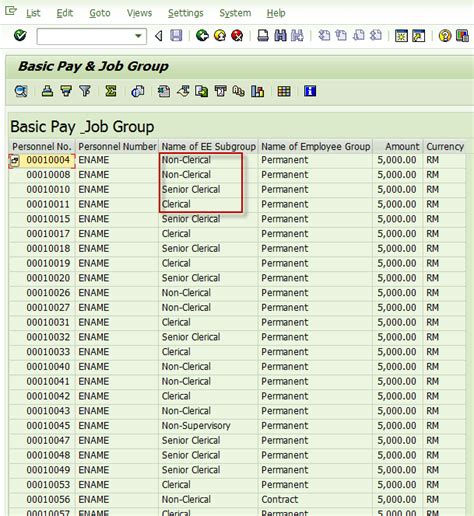Viewport: 474px width, 516px height.
Task: Click the Print icon in standard toolbar
Action: click(263, 35)
